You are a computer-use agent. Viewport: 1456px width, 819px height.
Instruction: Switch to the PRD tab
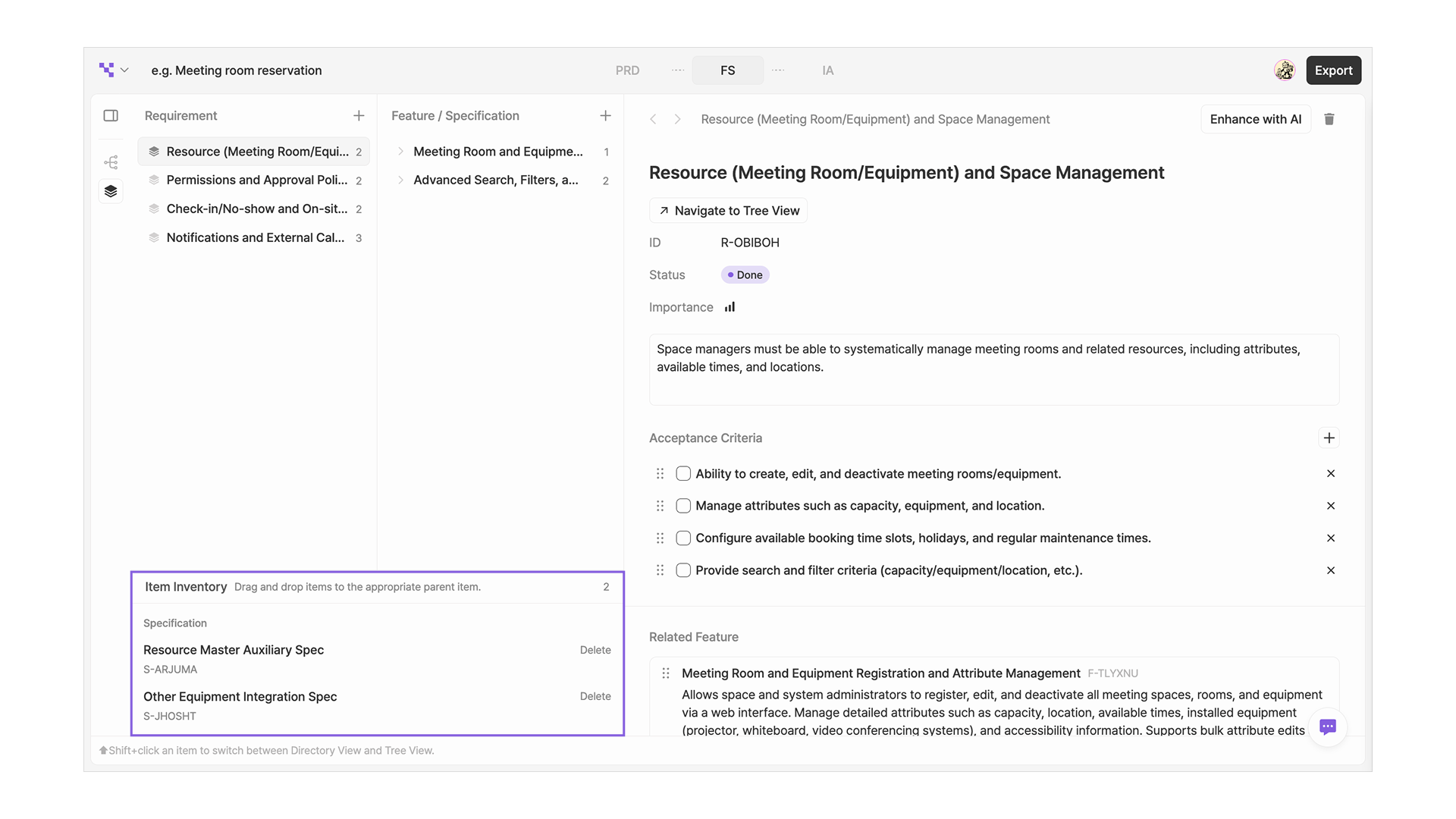(x=627, y=71)
